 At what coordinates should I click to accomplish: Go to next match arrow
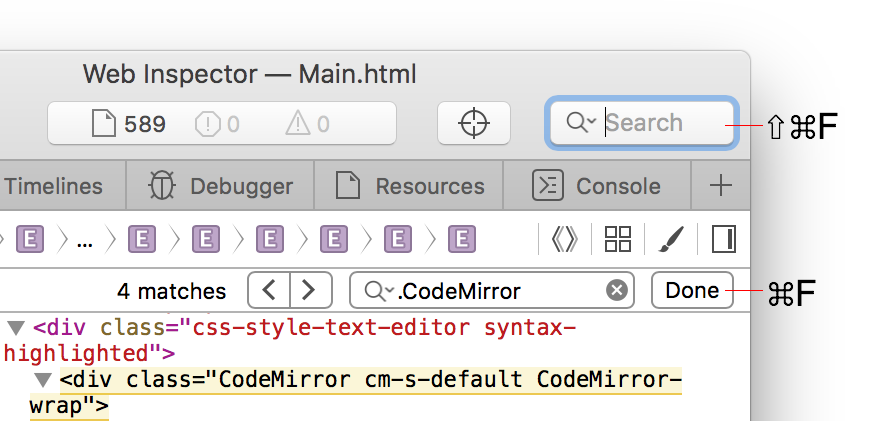pos(311,290)
